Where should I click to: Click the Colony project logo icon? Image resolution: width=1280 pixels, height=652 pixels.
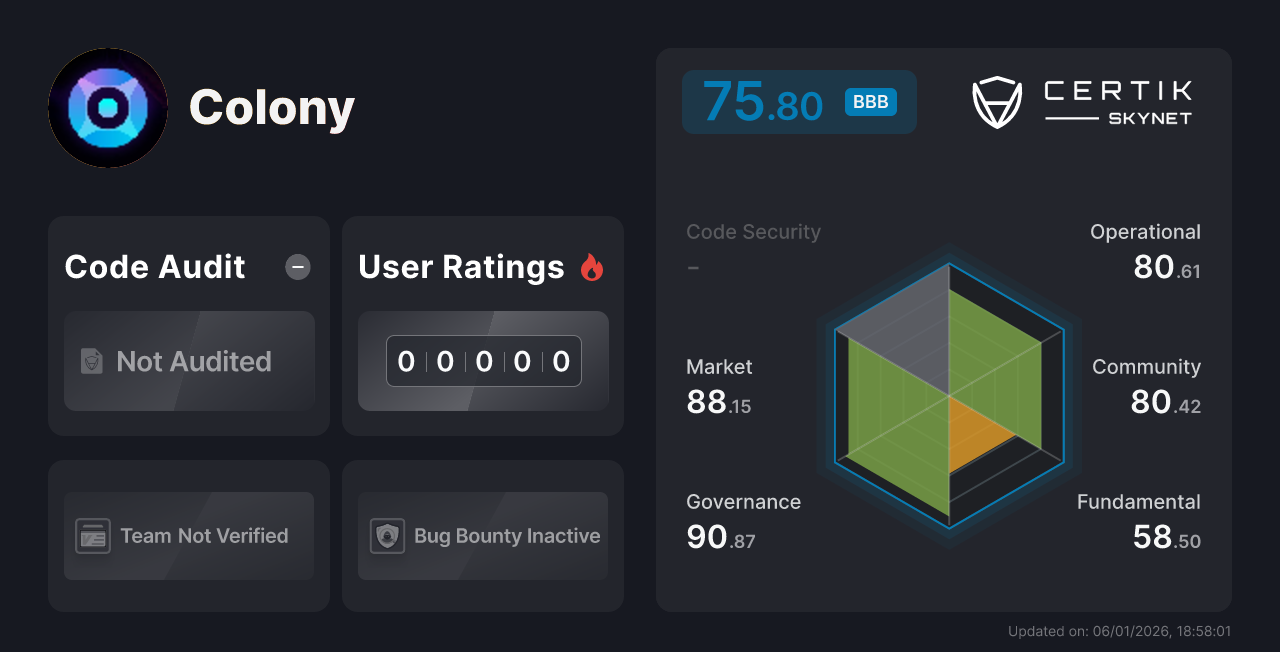107,107
